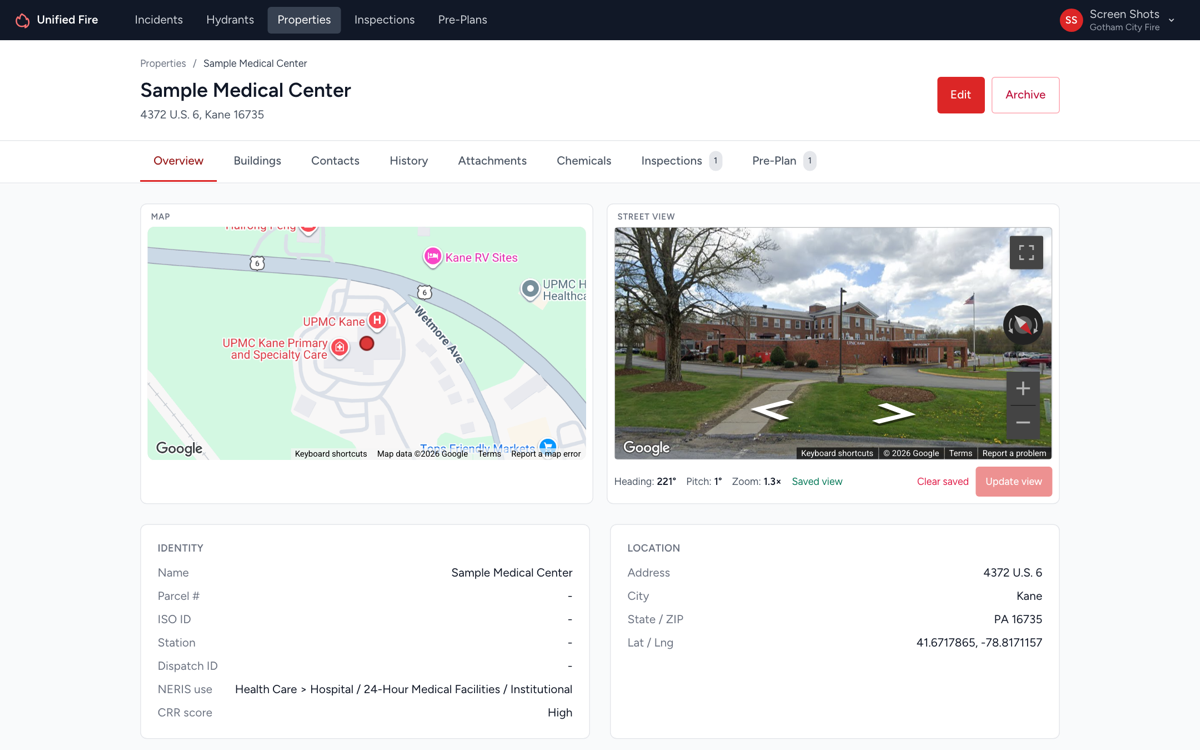Image resolution: width=1200 pixels, height=750 pixels.
Task: Click Clear saved link
Action: pos(943,482)
